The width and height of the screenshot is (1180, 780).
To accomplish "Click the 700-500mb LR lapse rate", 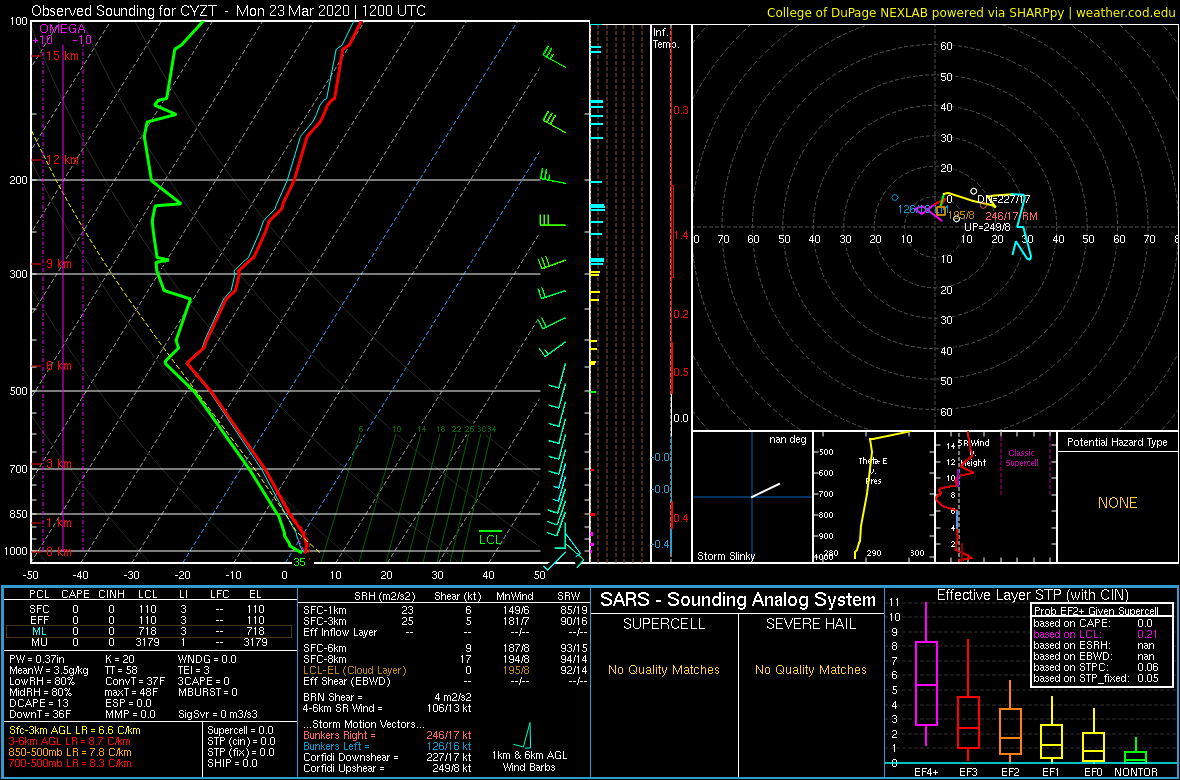I will coord(70,763).
